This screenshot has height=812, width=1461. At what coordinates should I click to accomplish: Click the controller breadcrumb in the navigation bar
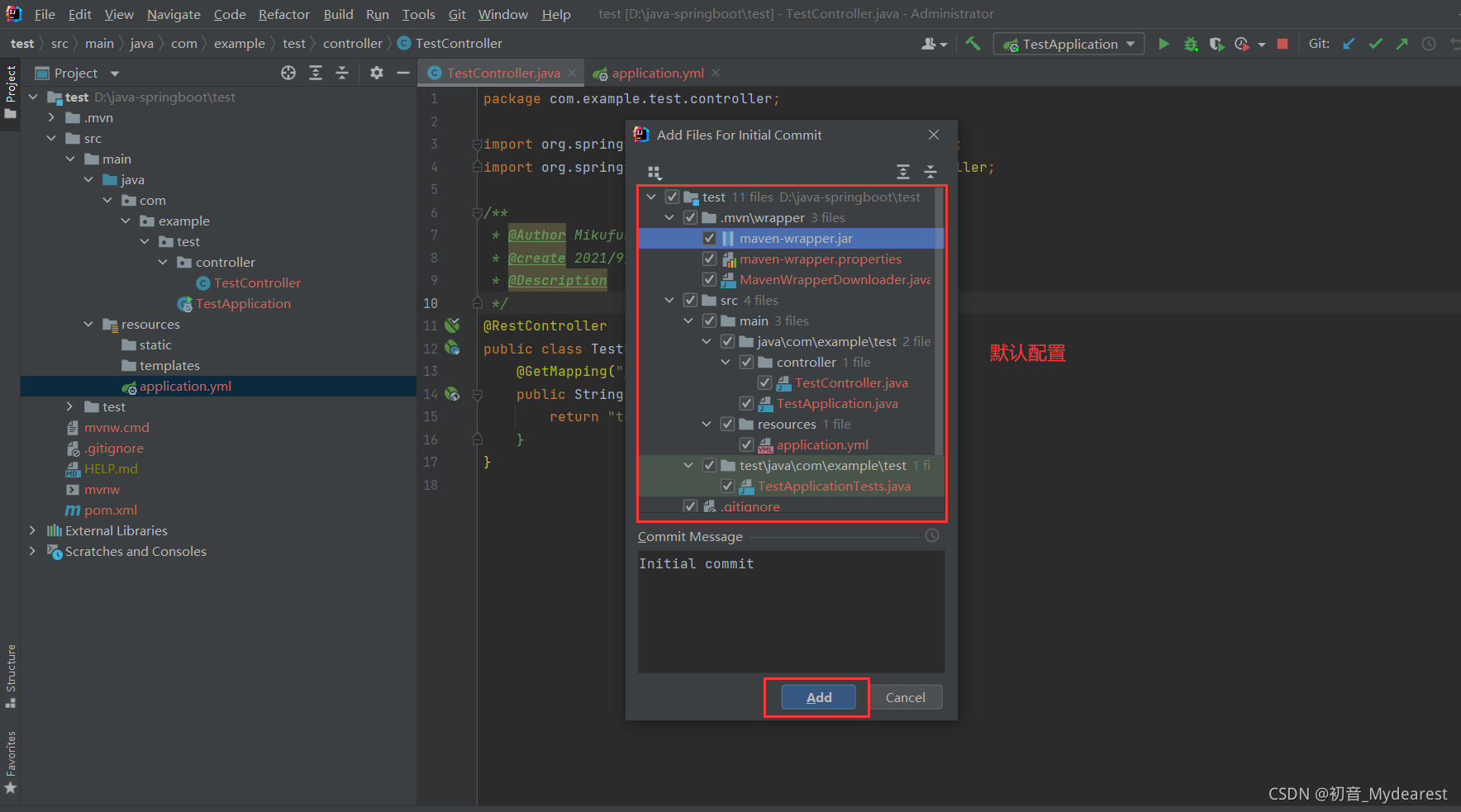353,43
